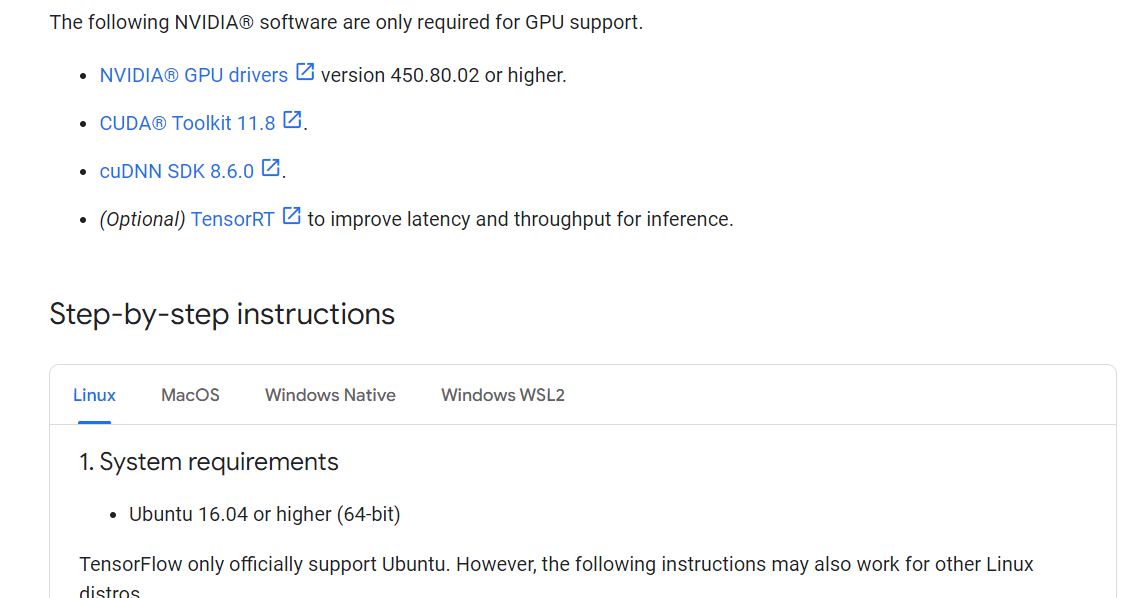Click external-link icon beside NVIDIA GPU drivers

point(306,72)
